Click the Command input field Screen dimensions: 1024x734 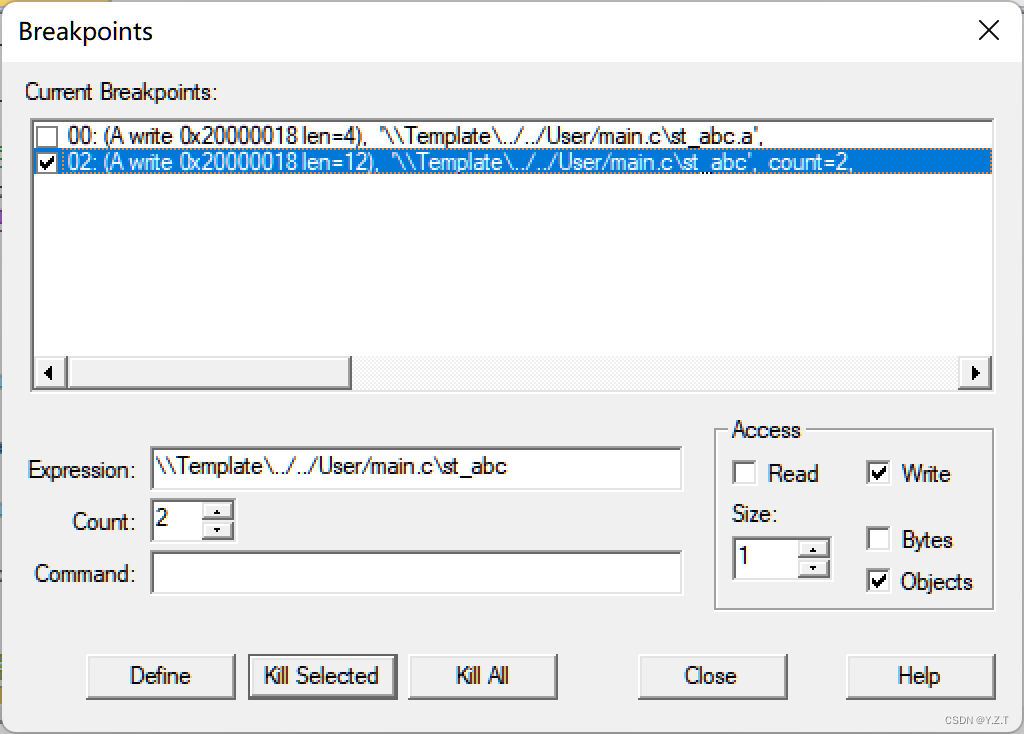tap(416, 572)
